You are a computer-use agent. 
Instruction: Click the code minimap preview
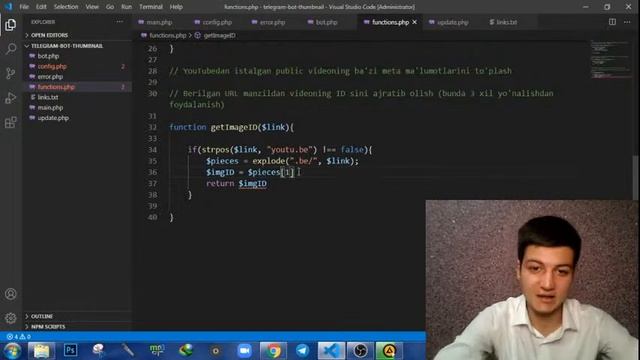pyautogui.click(x=610, y=60)
